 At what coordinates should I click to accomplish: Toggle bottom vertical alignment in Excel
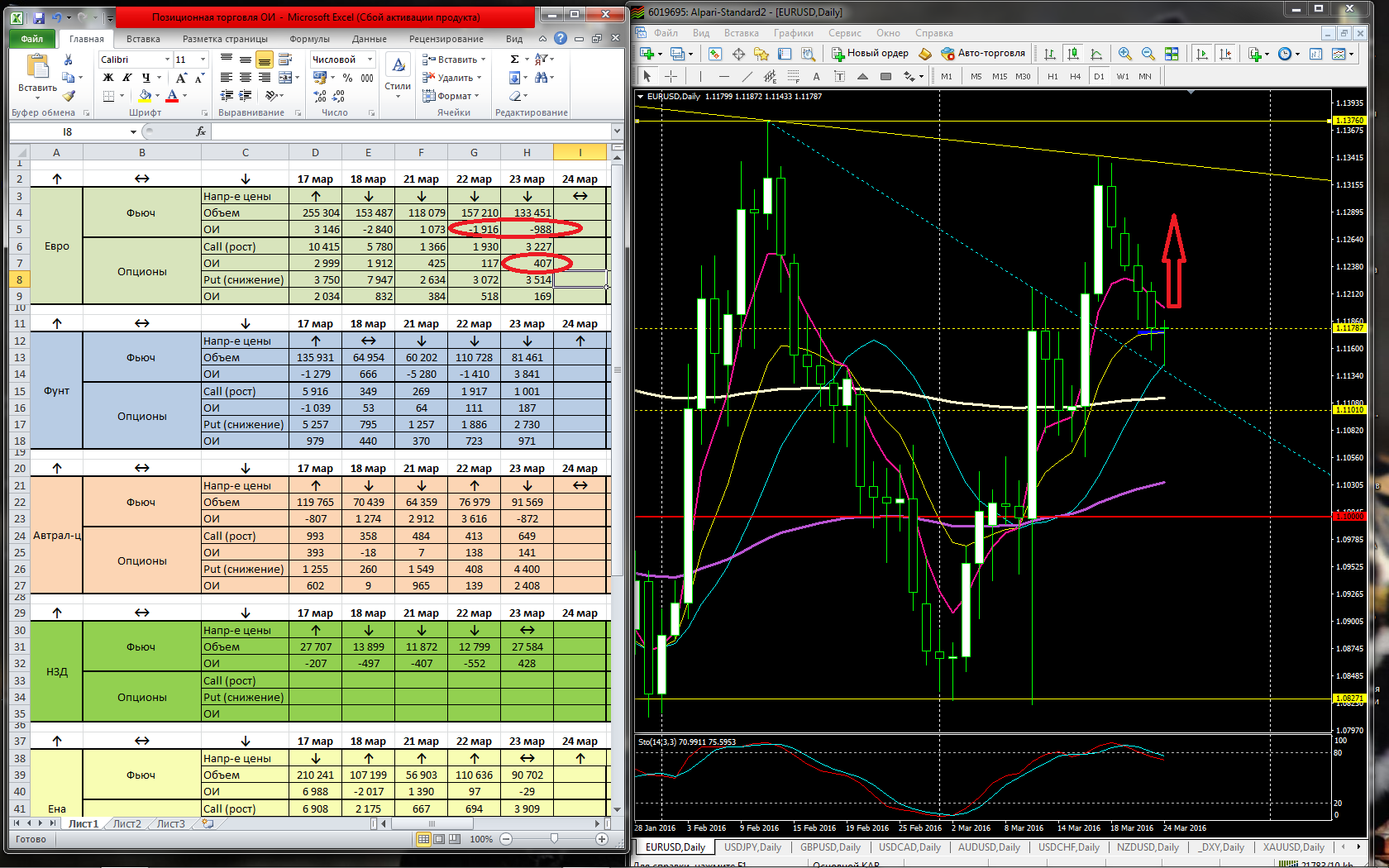[265, 60]
